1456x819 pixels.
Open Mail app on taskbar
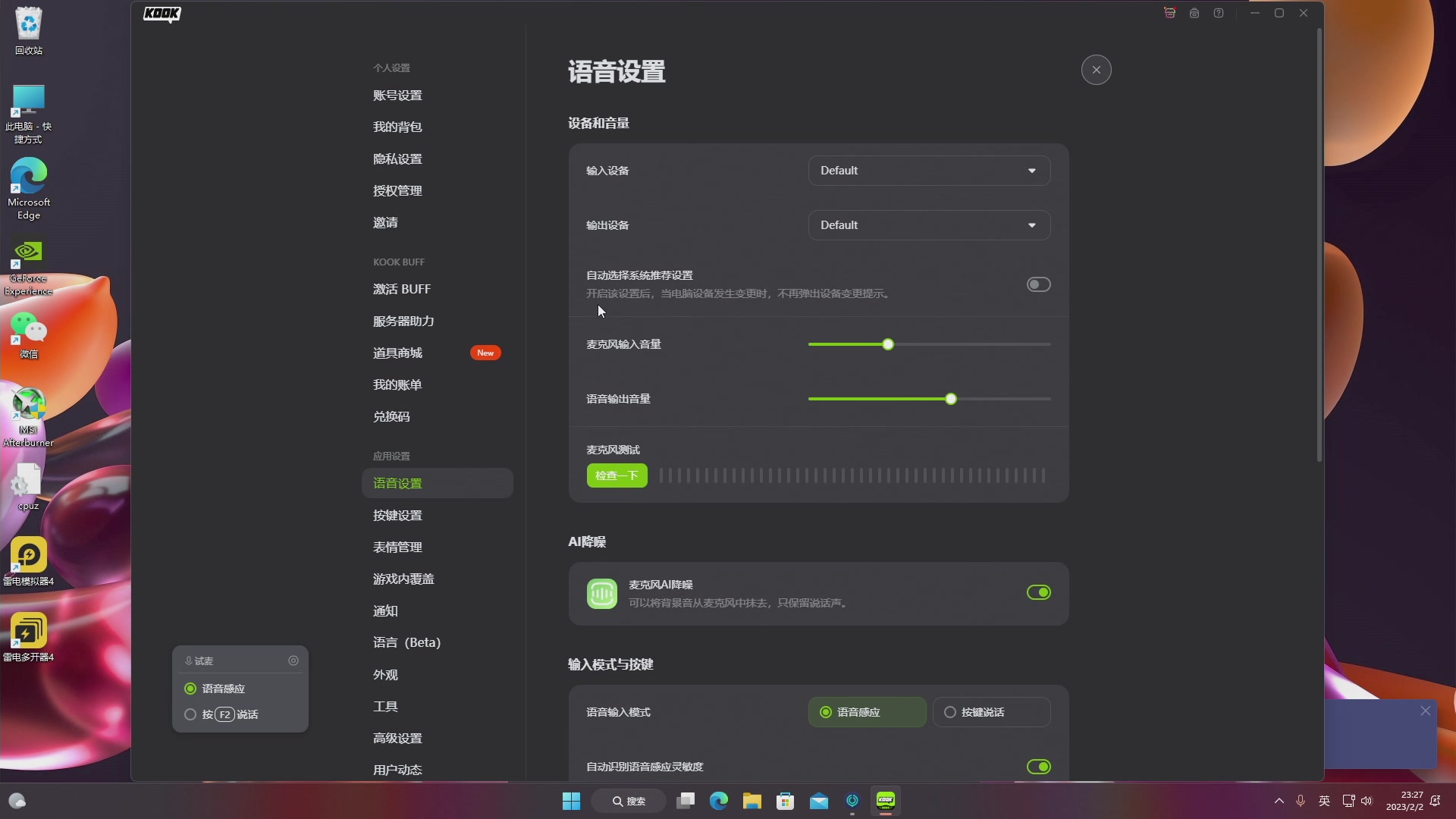819,801
